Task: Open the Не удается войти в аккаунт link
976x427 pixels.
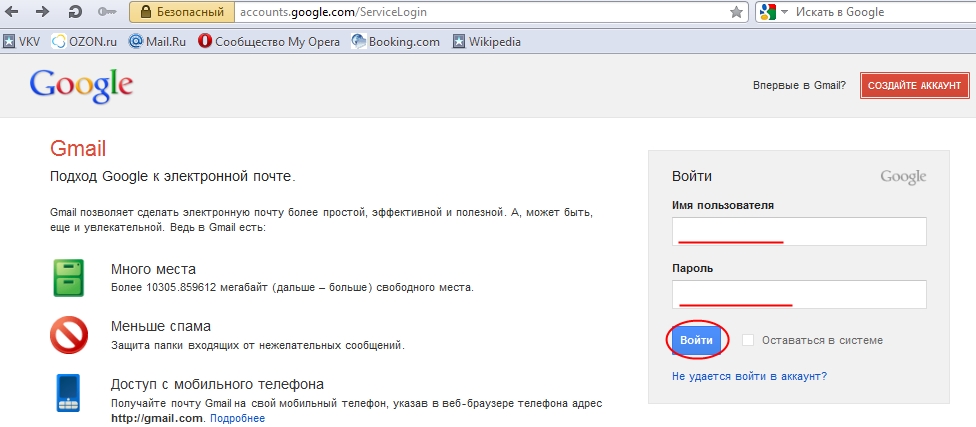Action: [749, 376]
